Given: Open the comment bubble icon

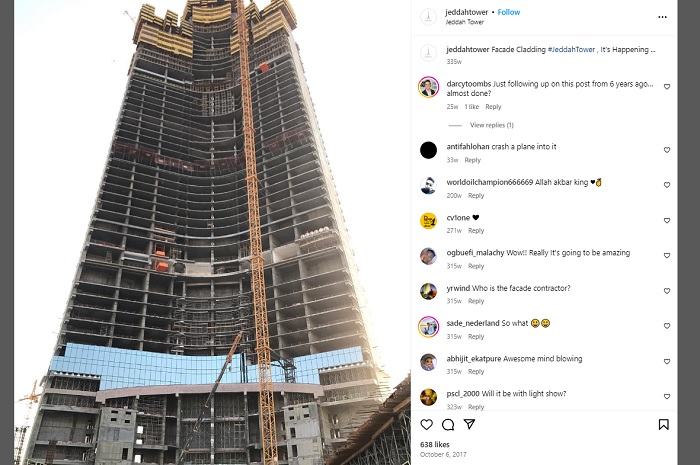Looking at the screenshot, I should point(448,424).
